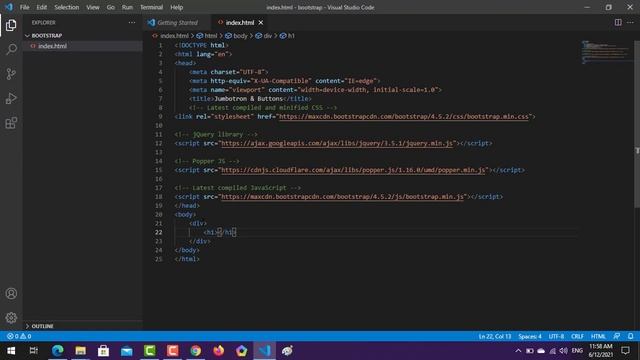Screen dimensions: 640x360
Task: Click the title text Jumbotron & Buttons
Action: tap(248, 99)
